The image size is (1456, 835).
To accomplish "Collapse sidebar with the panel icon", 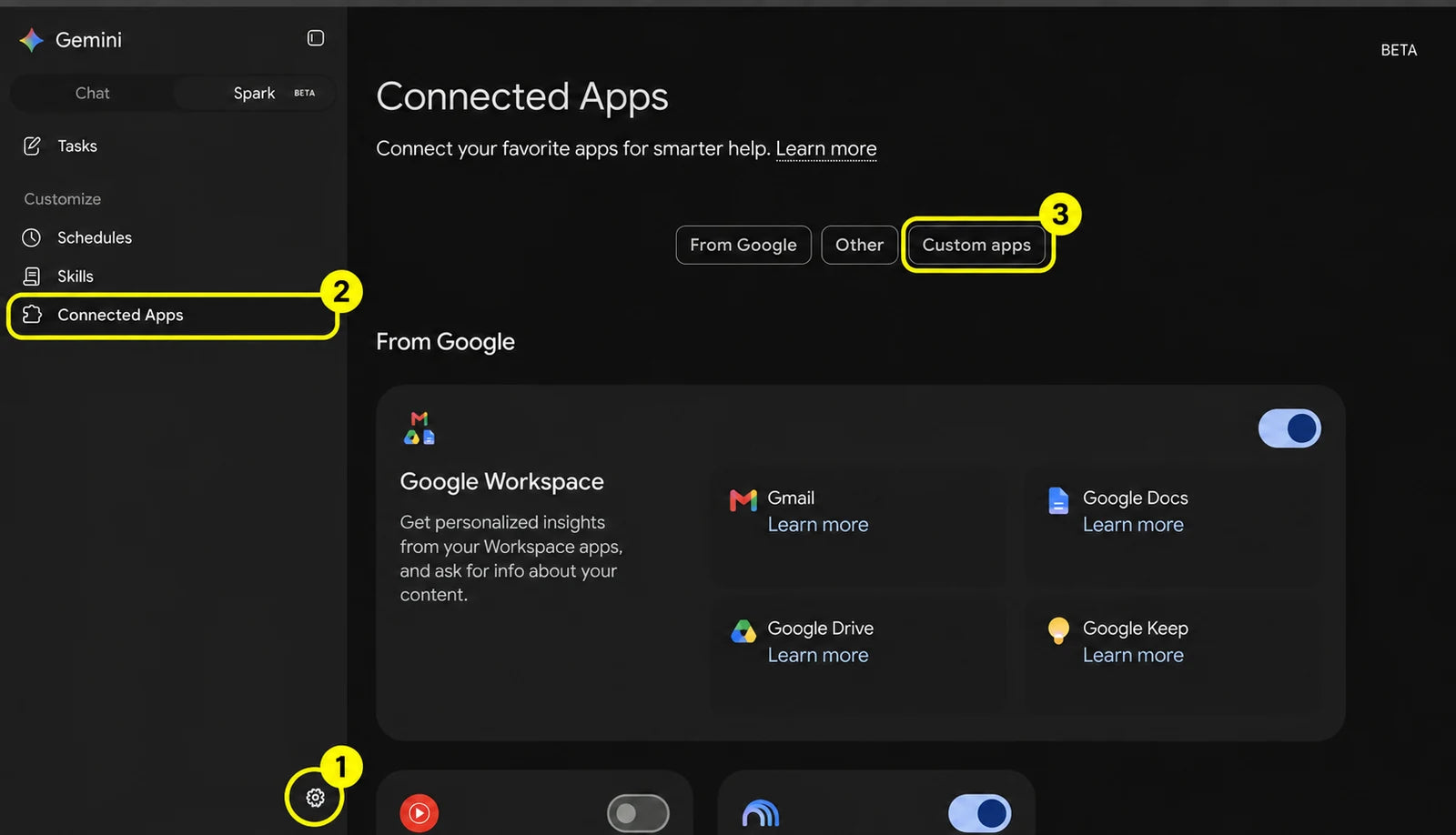I will tap(316, 38).
